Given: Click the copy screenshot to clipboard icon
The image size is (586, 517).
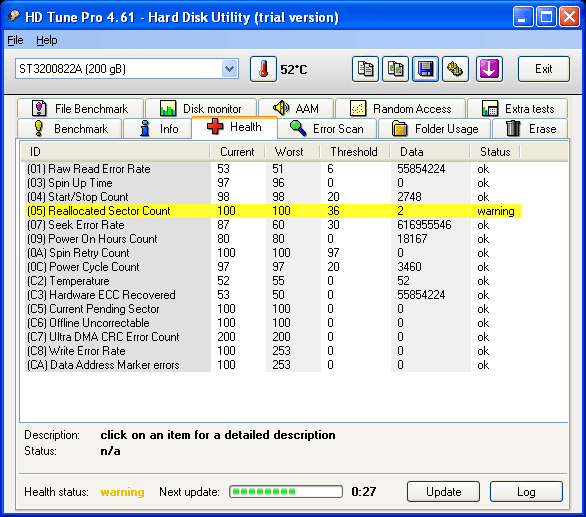Looking at the screenshot, I should (x=395, y=69).
